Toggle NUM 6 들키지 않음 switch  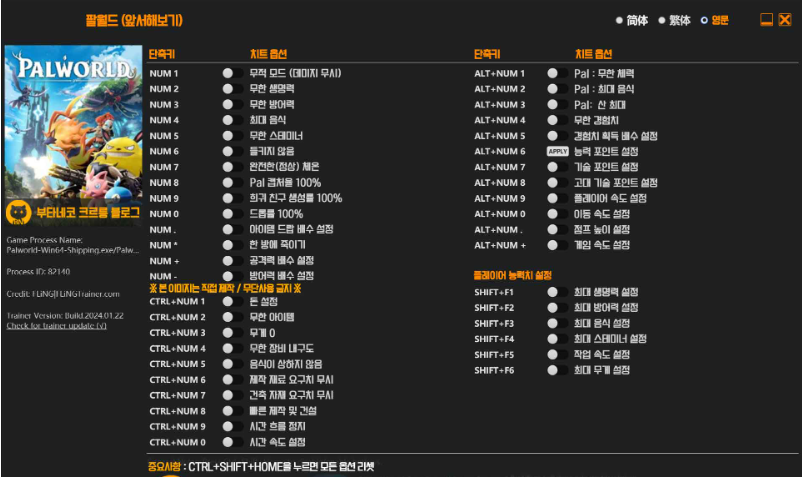(233, 151)
